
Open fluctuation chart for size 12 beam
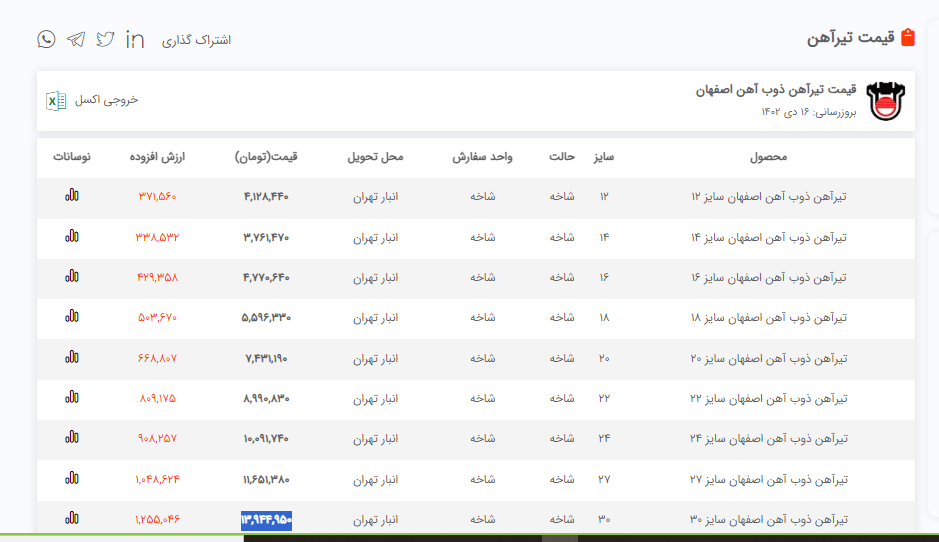click(71, 196)
